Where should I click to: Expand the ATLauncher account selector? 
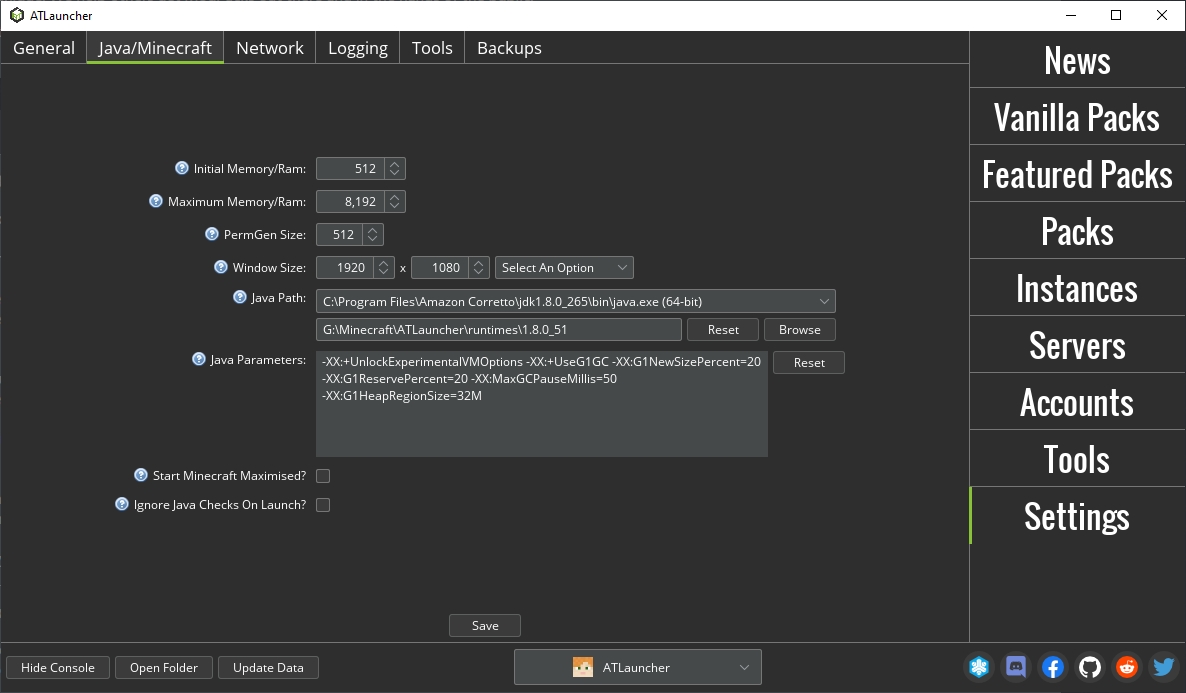pyautogui.click(x=638, y=667)
